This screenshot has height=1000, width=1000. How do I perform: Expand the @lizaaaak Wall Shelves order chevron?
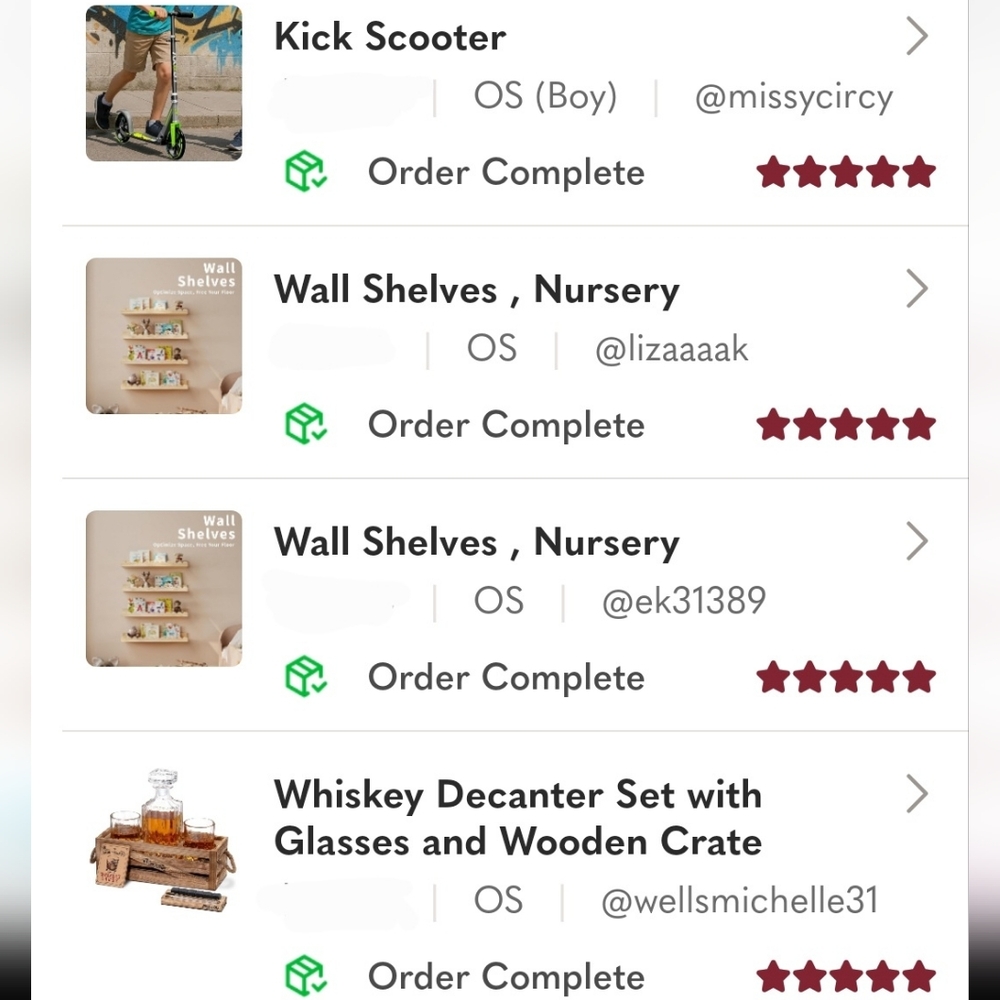[x=916, y=289]
